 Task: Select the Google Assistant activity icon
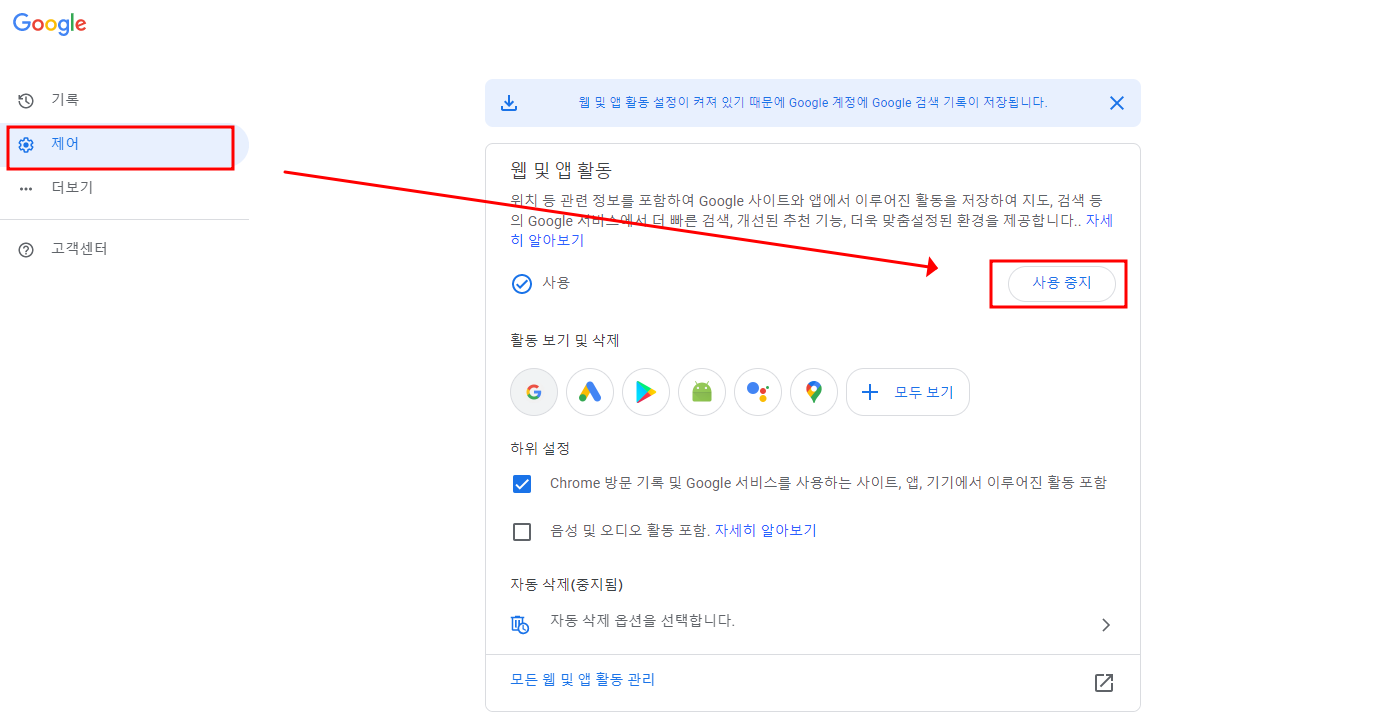click(x=757, y=391)
